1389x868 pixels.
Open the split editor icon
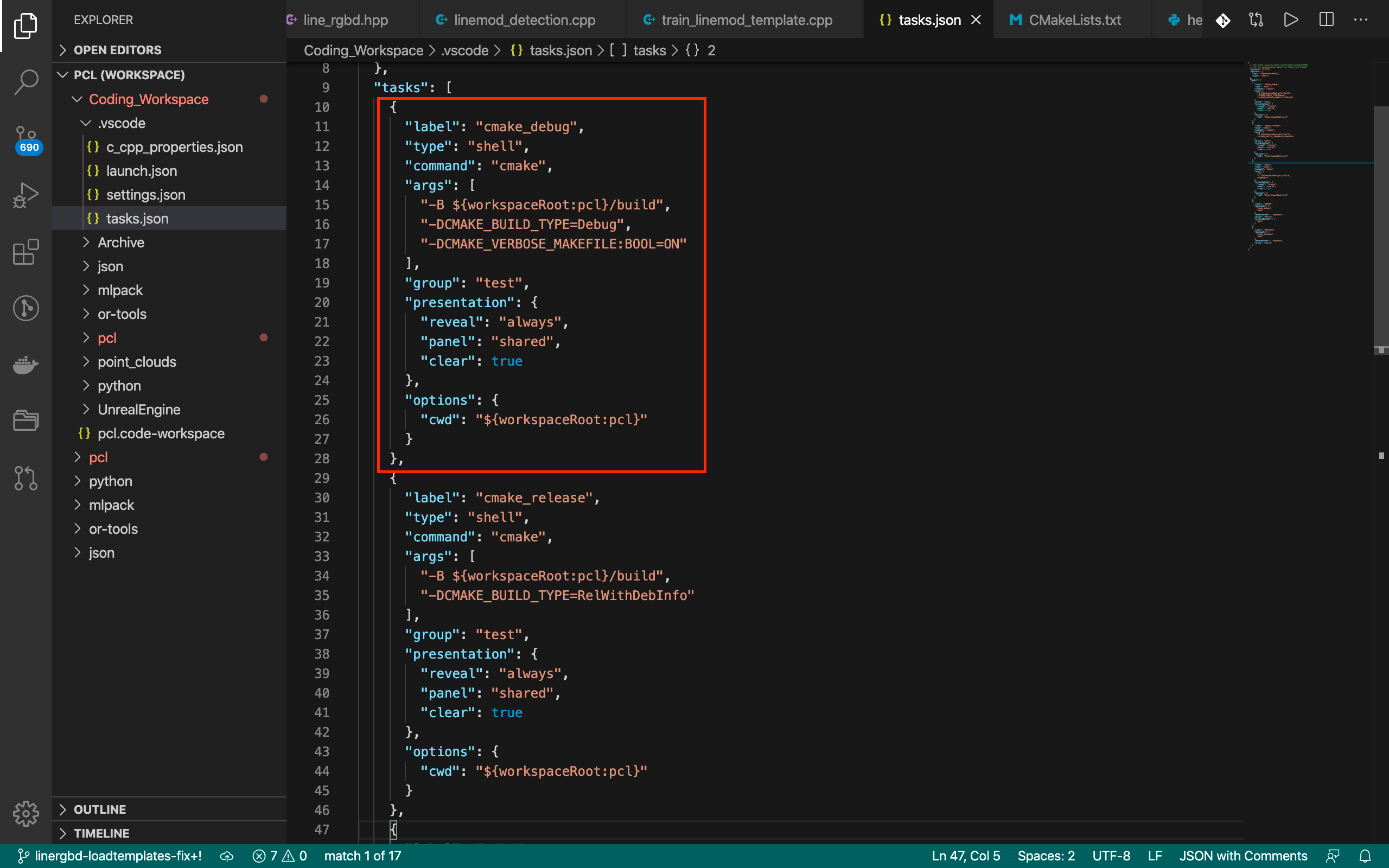coord(1327,19)
